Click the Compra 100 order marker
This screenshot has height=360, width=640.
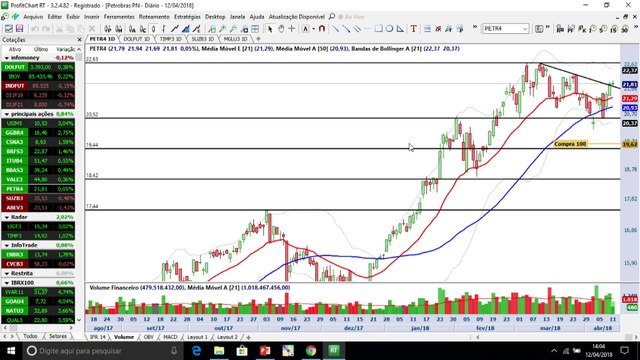pyautogui.click(x=570, y=144)
